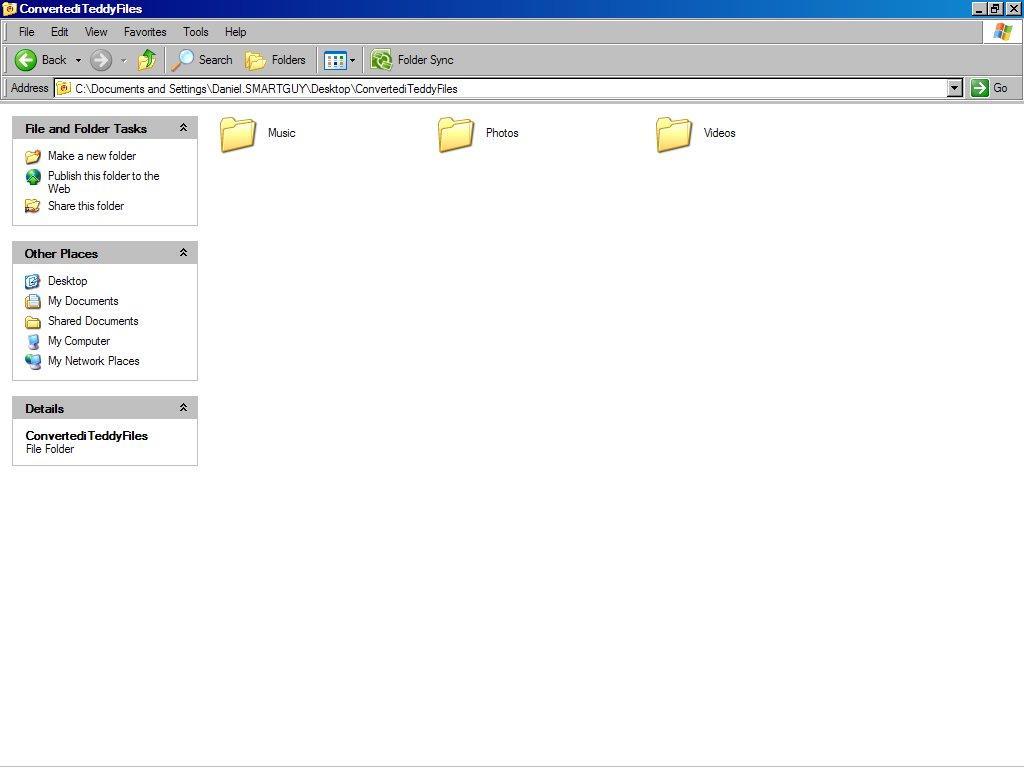The image size is (1024, 768).
Task: Click the Share this folder link
Action: (86, 206)
